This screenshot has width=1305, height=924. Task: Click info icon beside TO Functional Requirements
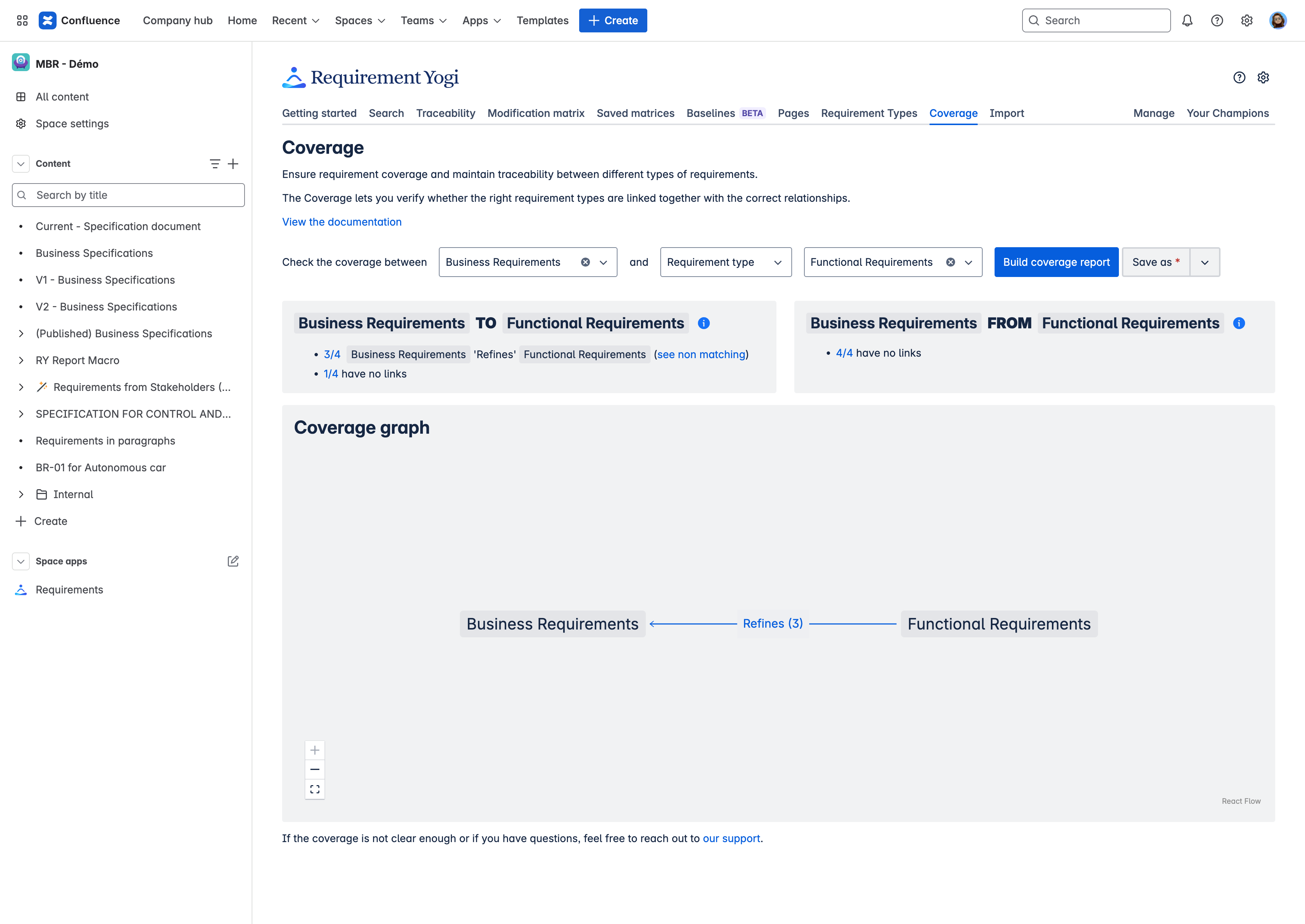[704, 323]
